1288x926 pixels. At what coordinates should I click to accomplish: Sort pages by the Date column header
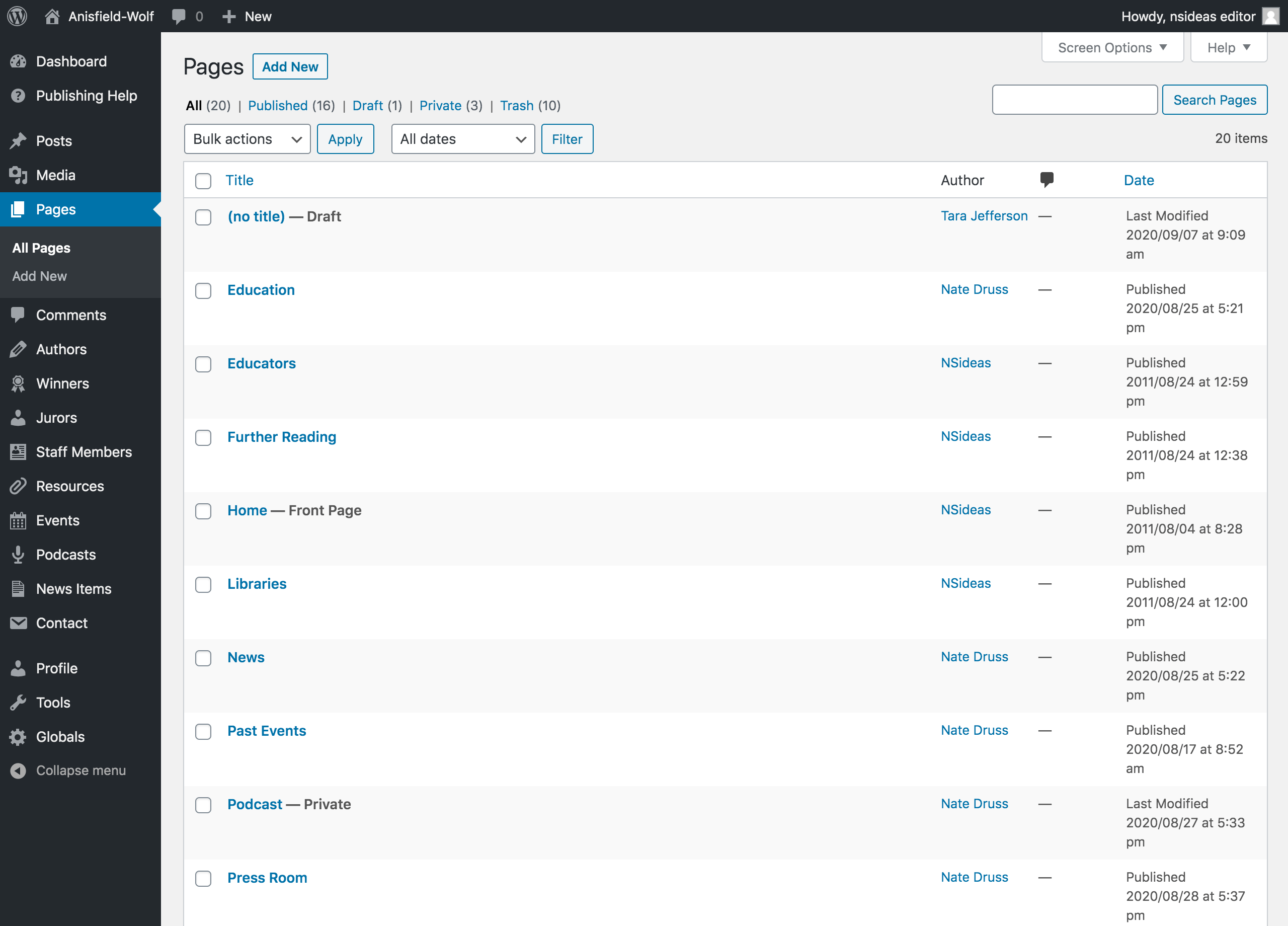pyautogui.click(x=1139, y=180)
